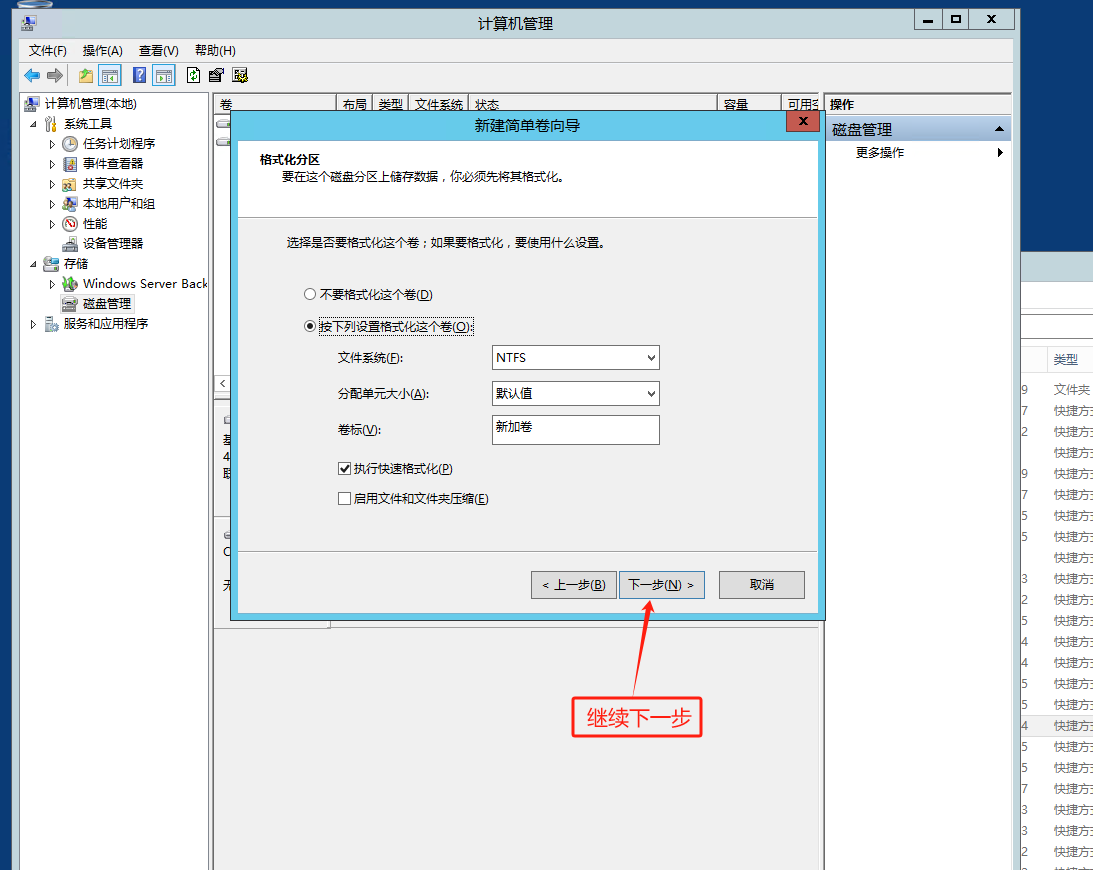Click the 卷标 text input field
The height and width of the screenshot is (870, 1093).
click(575, 429)
